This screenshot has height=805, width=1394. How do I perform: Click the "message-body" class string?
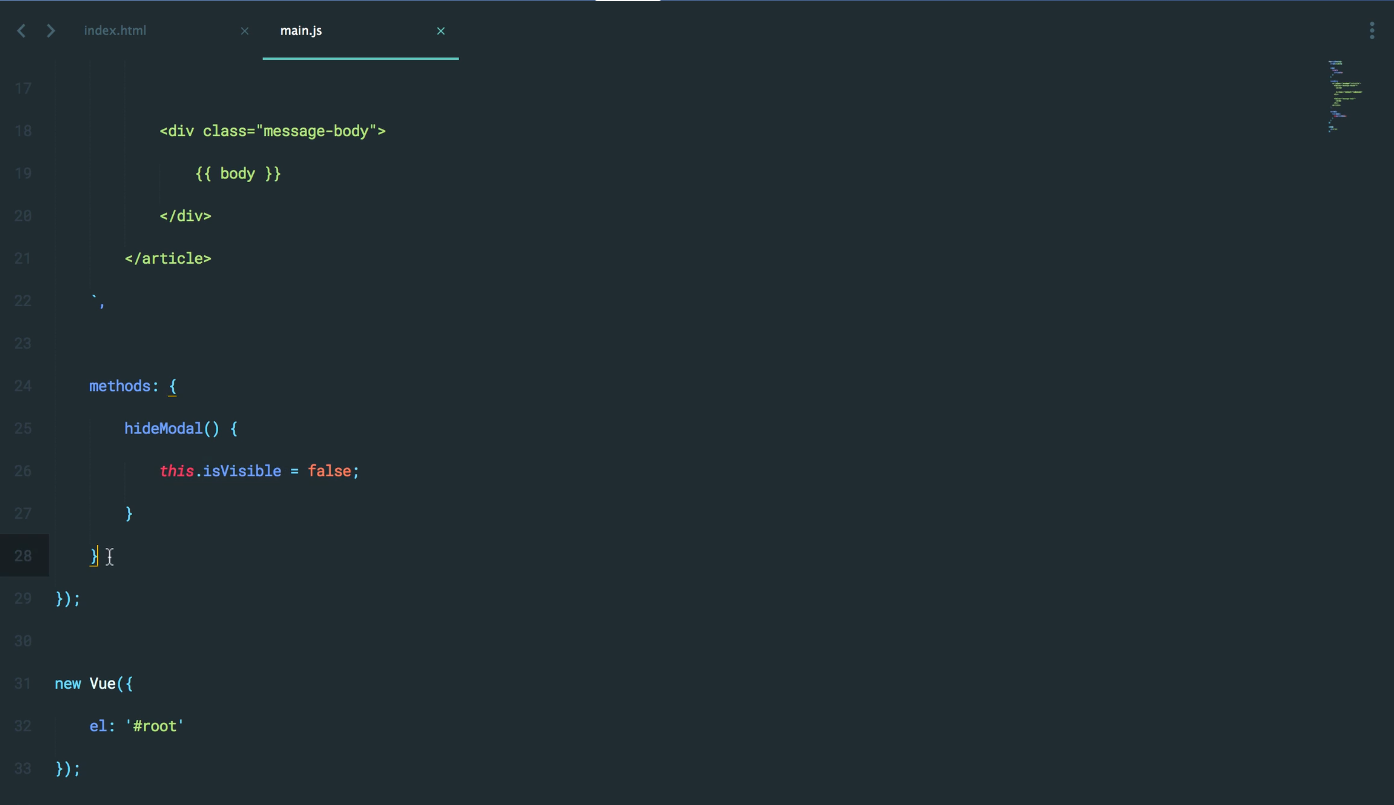click(316, 131)
